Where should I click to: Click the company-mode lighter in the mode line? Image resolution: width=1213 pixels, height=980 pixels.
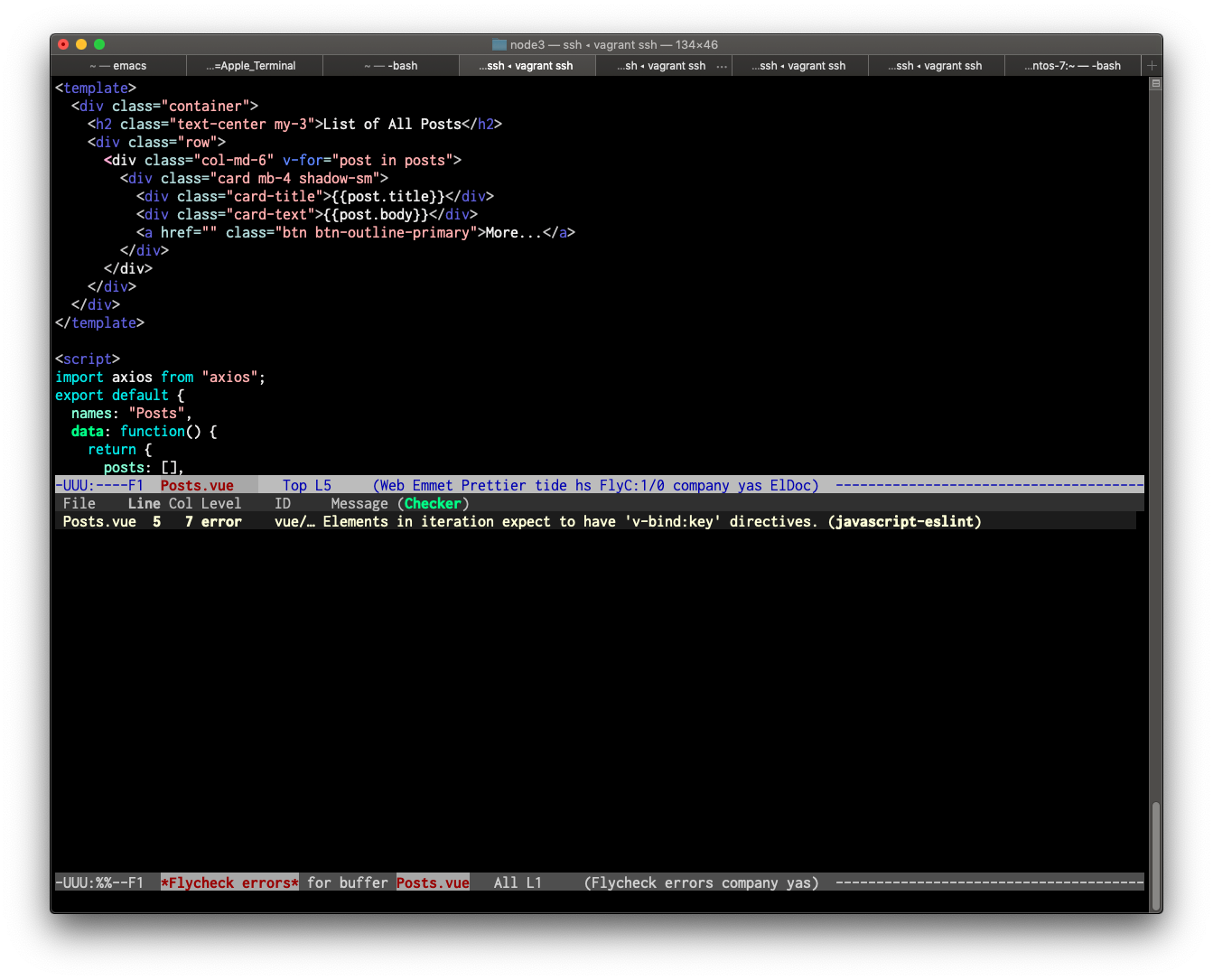tap(701, 485)
